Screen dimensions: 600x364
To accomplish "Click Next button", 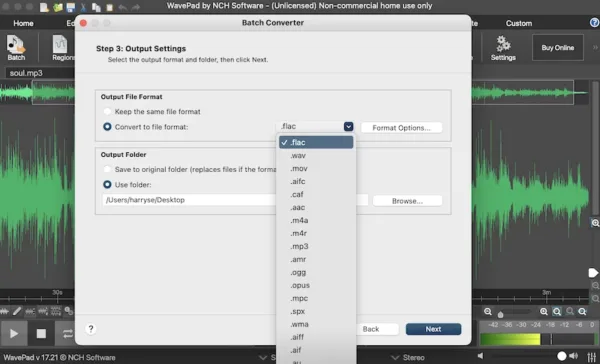I will [x=433, y=329].
